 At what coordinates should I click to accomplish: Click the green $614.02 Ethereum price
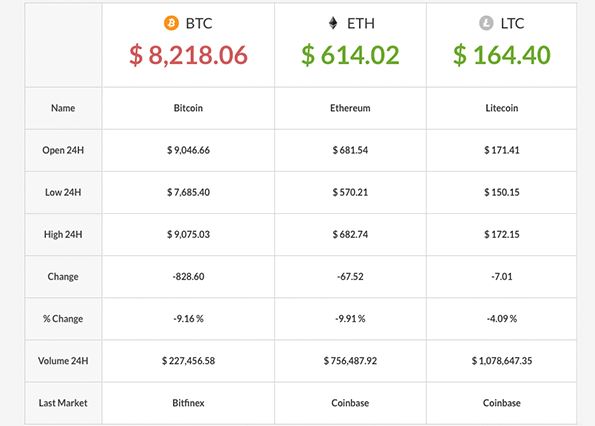coord(350,55)
